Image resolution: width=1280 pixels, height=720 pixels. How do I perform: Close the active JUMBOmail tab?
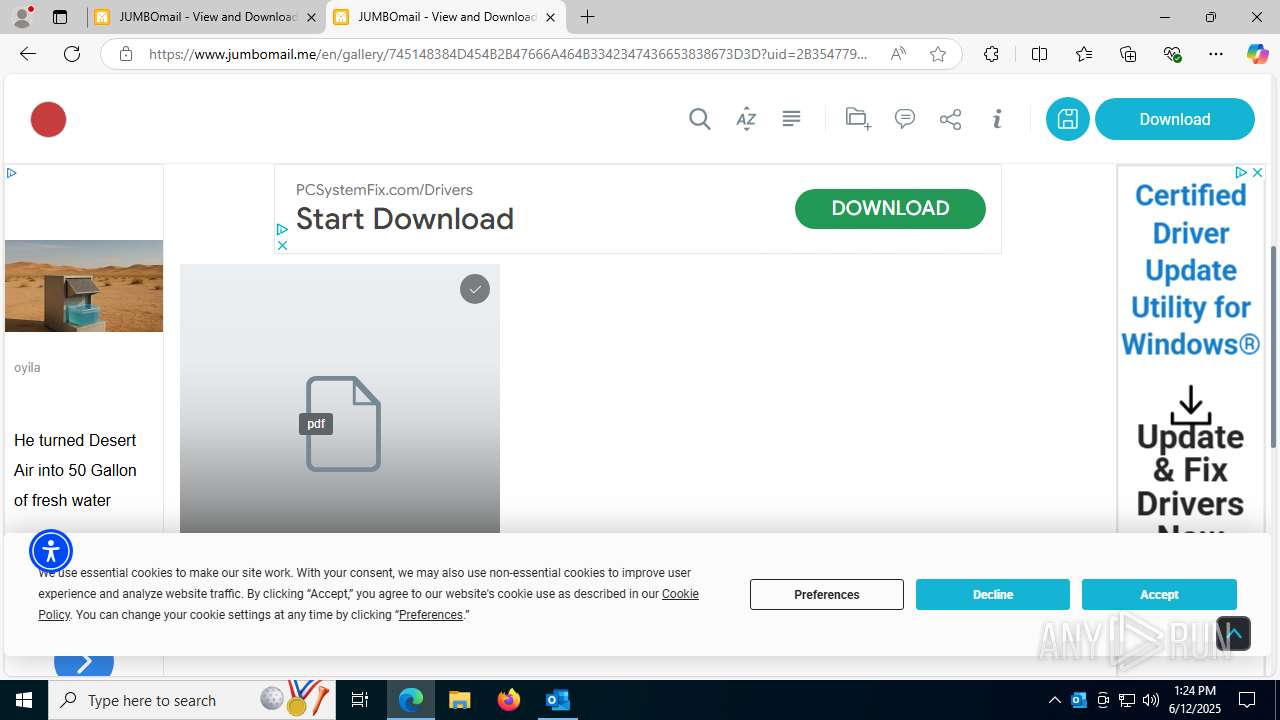[x=550, y=17]
